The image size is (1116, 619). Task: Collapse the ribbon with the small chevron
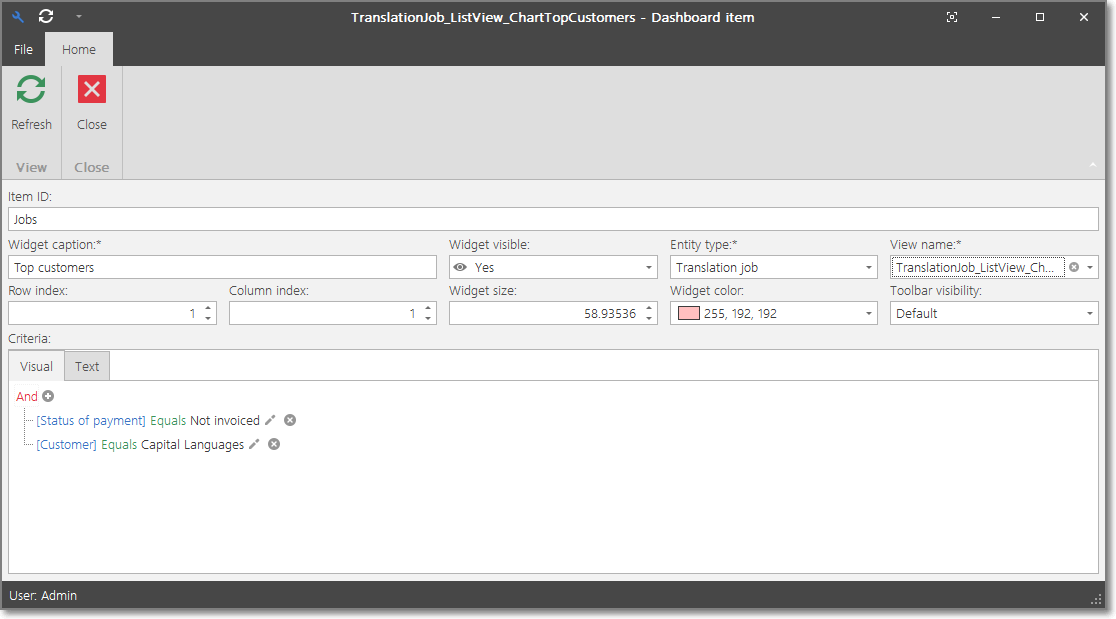tap(1093, 165)
